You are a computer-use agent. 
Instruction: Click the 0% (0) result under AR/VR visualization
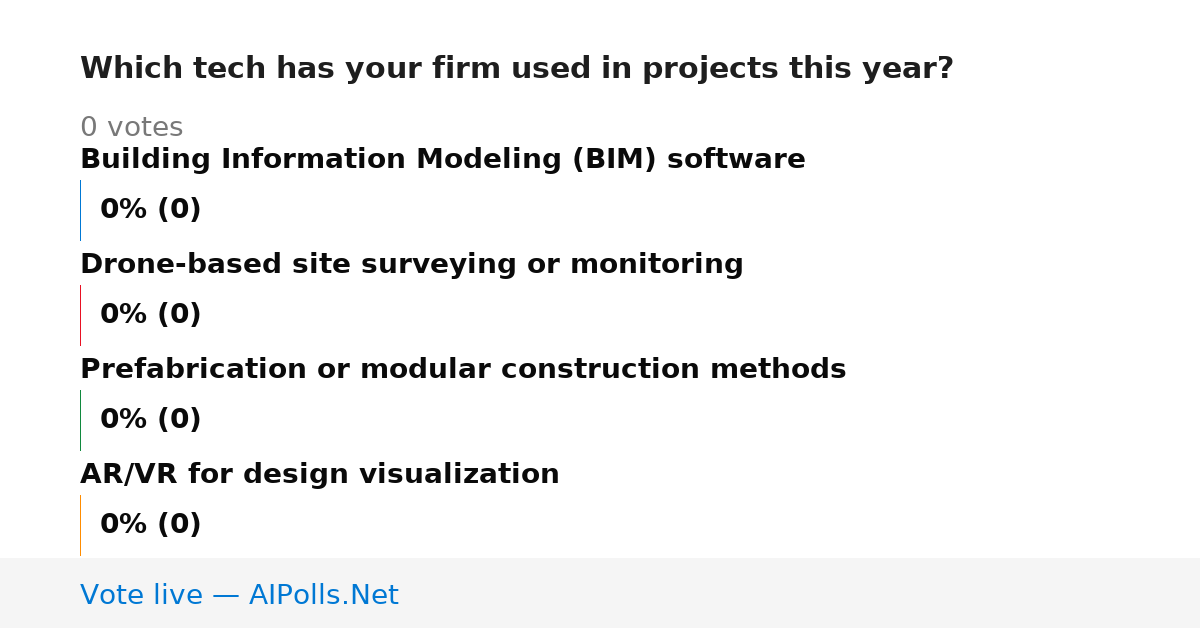150,525
